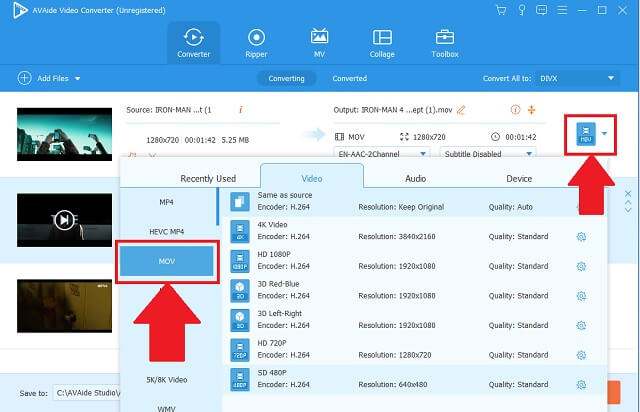Play the second video thumbnail
Image resolution: width=640 pixels, height=412 pixels.
(64, 220)
